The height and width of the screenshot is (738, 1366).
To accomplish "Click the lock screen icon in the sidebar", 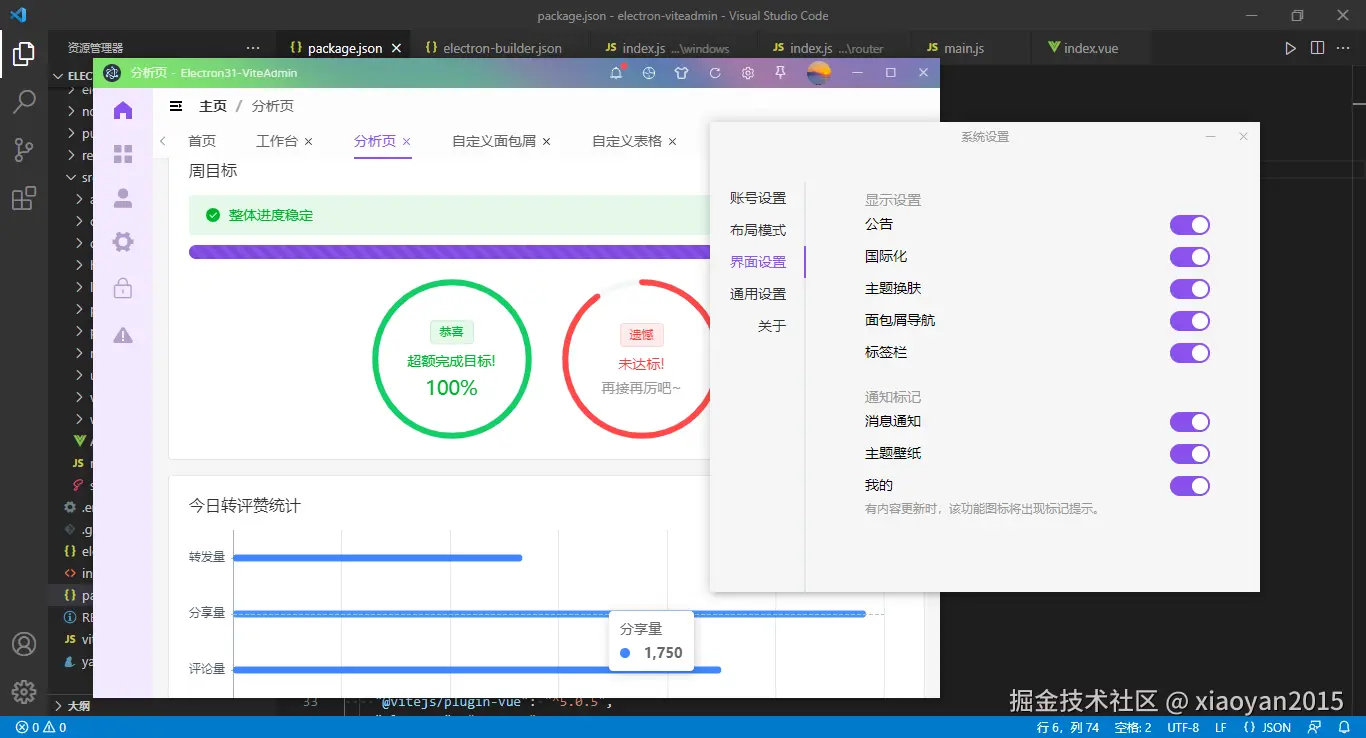I will click(122, 287).
